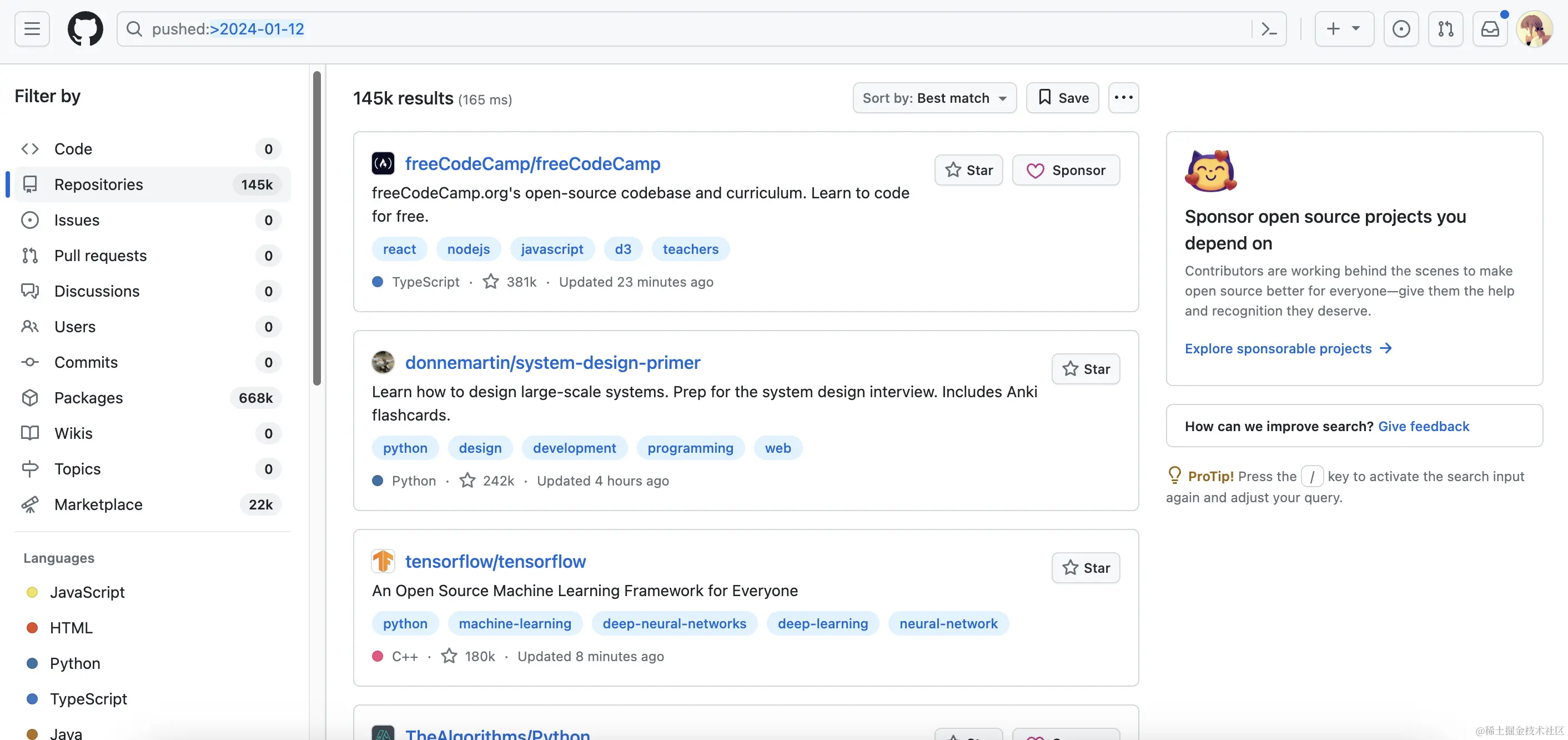Click the freeCodeCamp repository avatar
1568x740 pixels.
click(x=383, y=163)
